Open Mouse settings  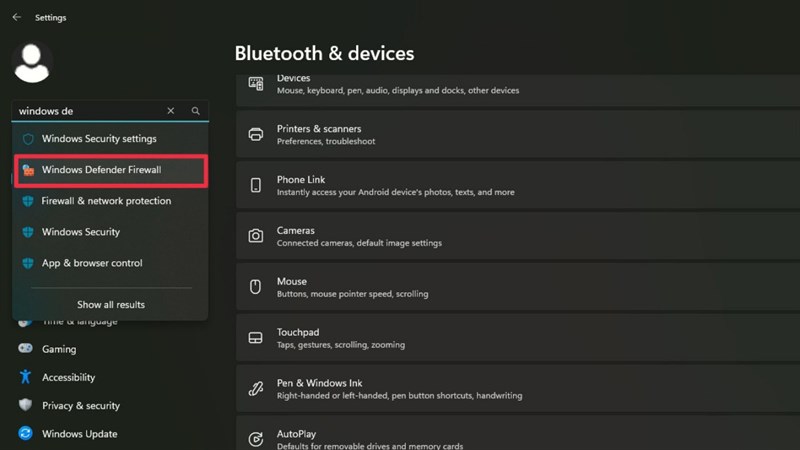[518, 287]
